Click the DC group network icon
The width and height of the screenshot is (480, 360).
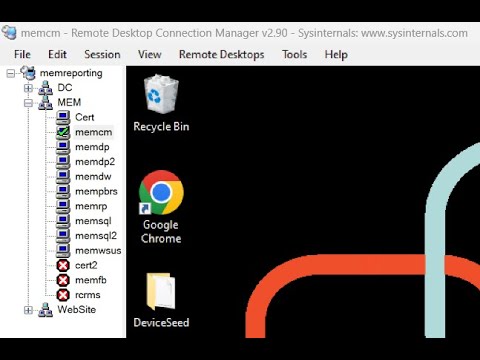click(x=46, y=88)
